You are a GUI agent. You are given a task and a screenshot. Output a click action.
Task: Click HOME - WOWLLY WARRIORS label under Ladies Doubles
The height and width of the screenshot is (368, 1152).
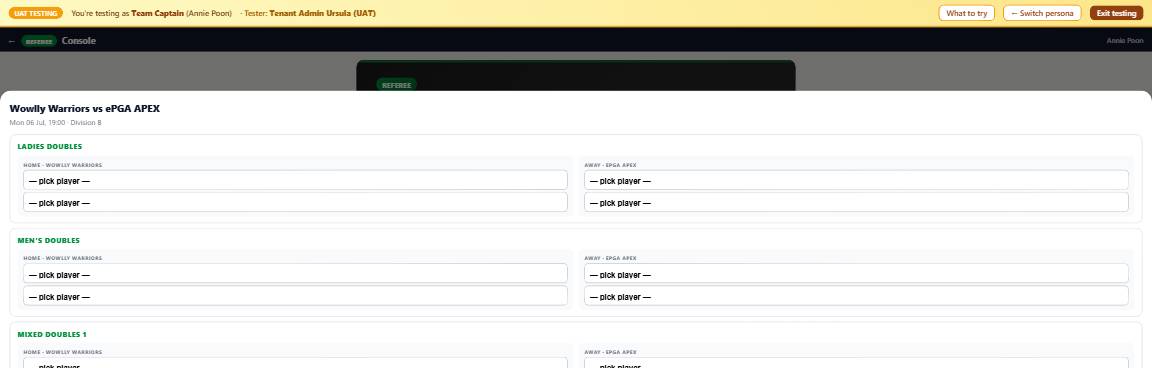[x=62, y=165]
